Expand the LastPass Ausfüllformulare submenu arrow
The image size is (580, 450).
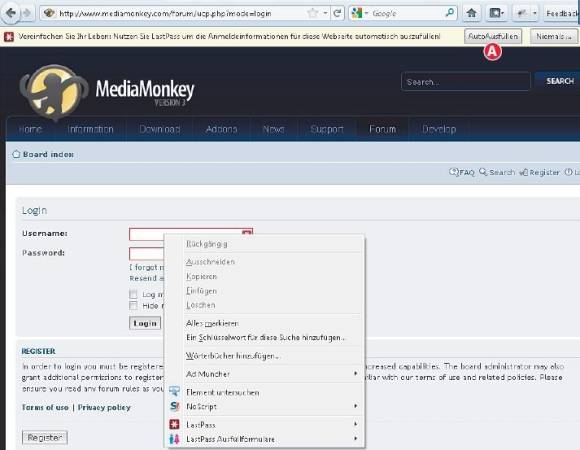coord(355,439)
